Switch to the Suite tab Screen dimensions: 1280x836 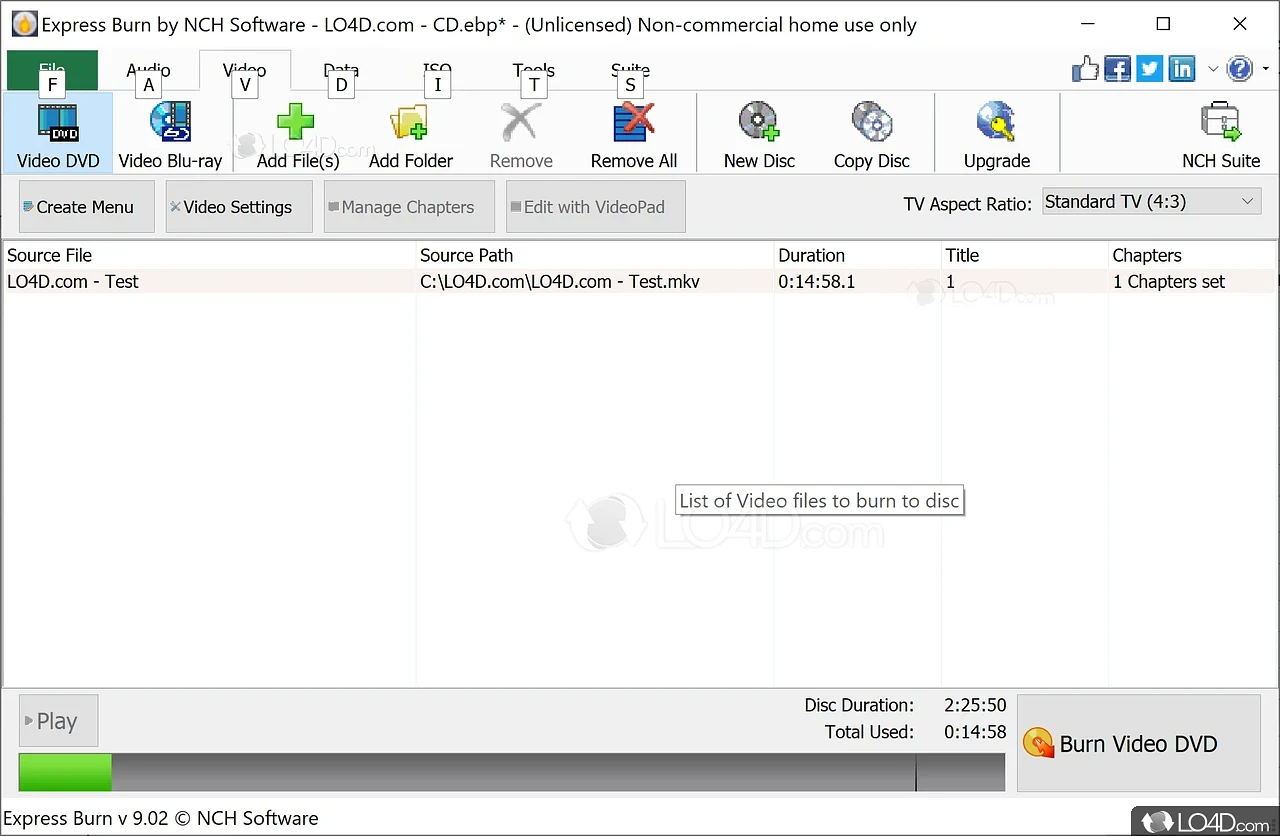[630, 70]
